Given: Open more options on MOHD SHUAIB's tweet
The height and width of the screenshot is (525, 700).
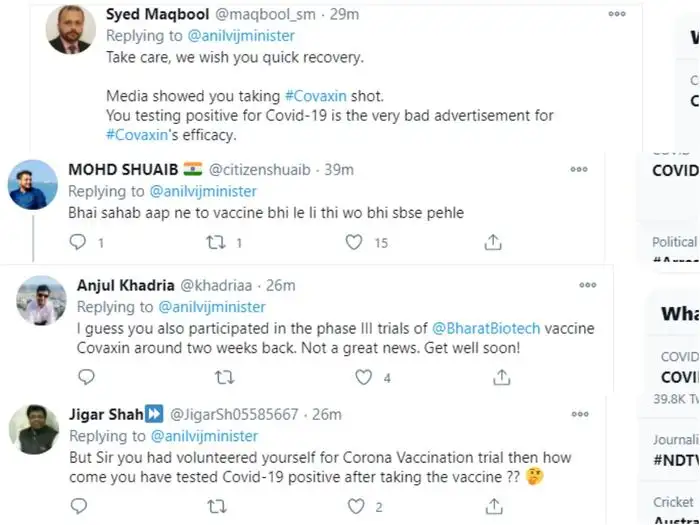Looking at the screenshot, I should [x=579, y=170].
